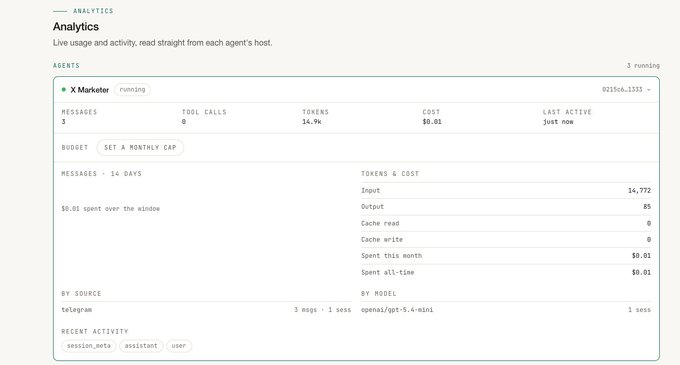Click the $0.01 spent over the window text

tap(111, 209)
